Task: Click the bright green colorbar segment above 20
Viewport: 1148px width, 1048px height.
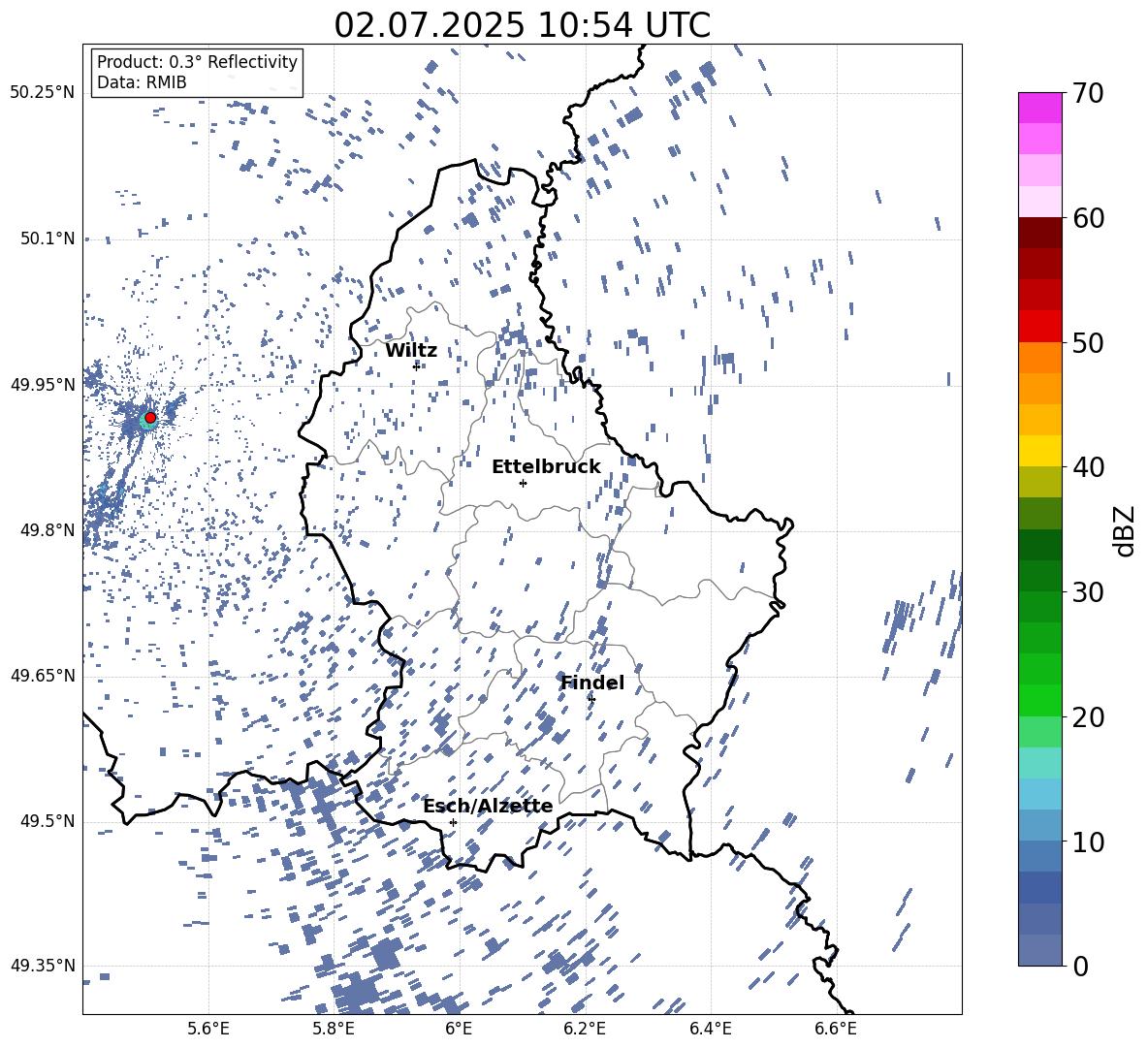Action: point(1039,700)
